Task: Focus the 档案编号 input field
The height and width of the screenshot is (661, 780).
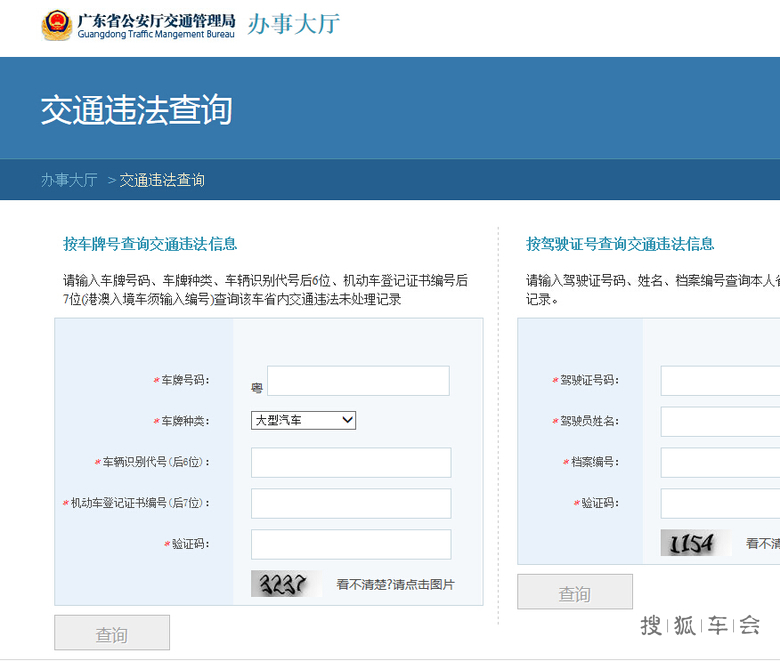Action: tap(720, 463)
